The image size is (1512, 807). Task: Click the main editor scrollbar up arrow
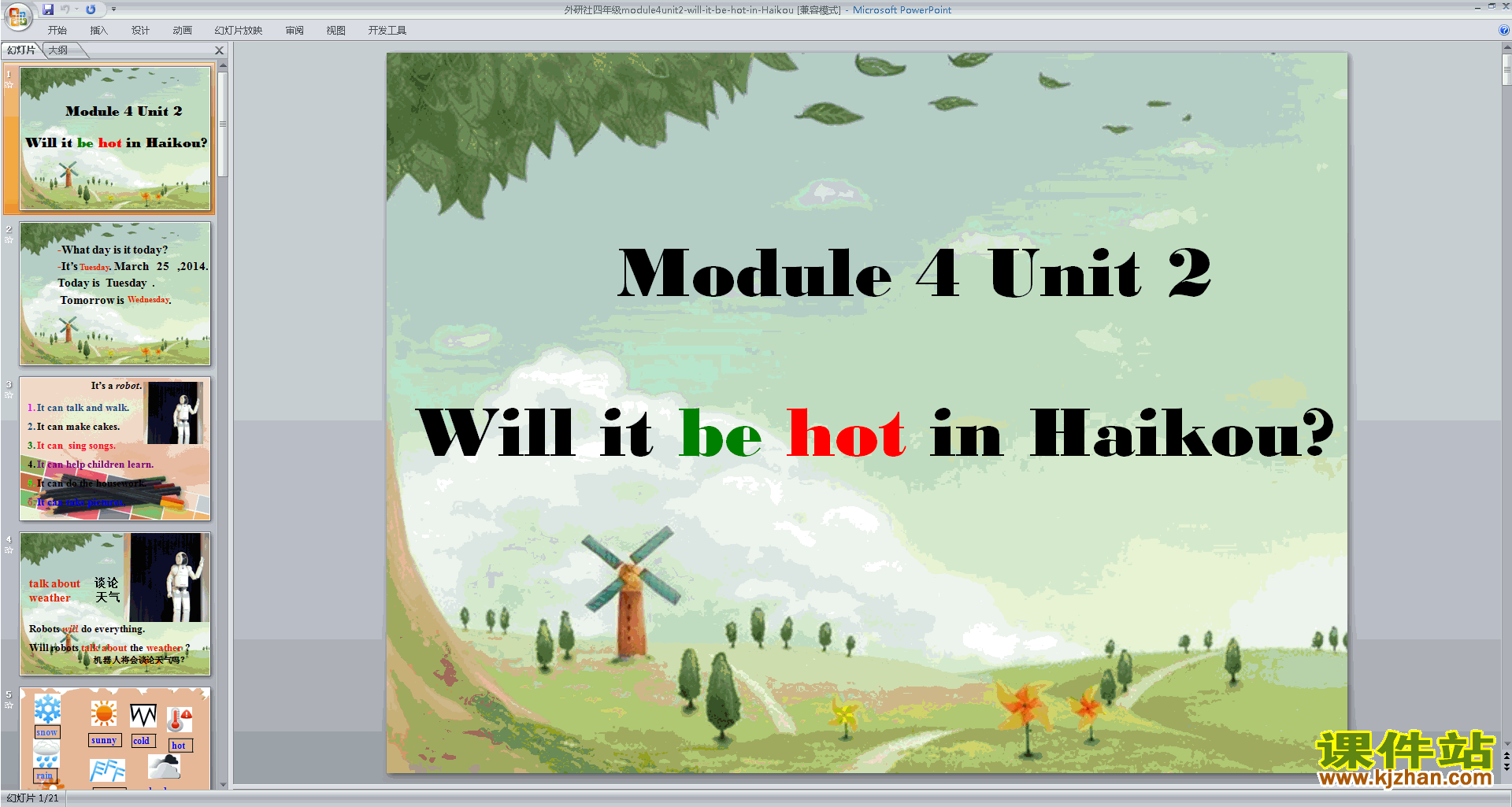(1506, 49)
